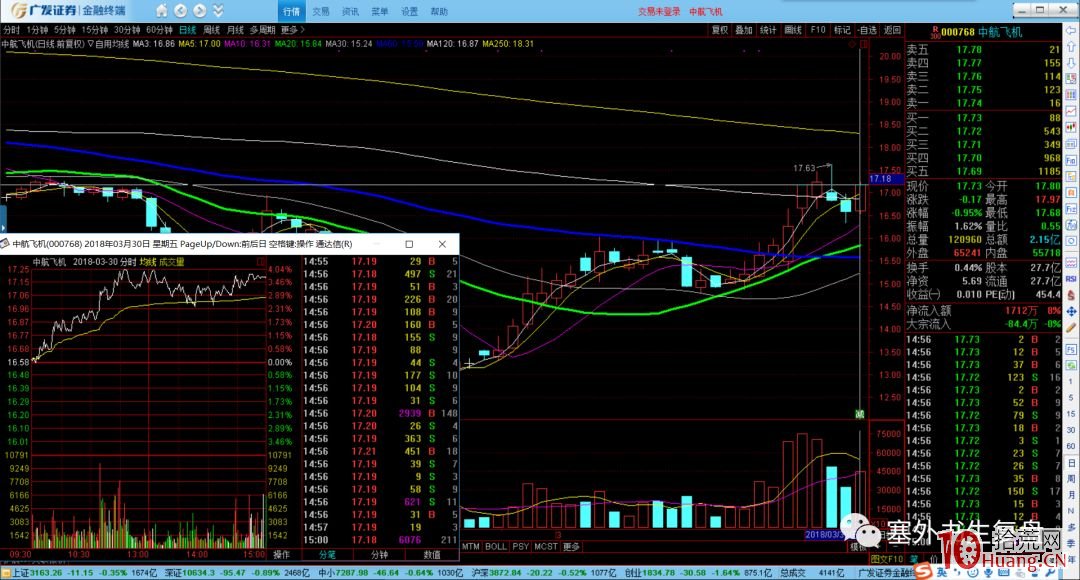
Task: Click stock code 000768 header
Action: click(958, 32)
